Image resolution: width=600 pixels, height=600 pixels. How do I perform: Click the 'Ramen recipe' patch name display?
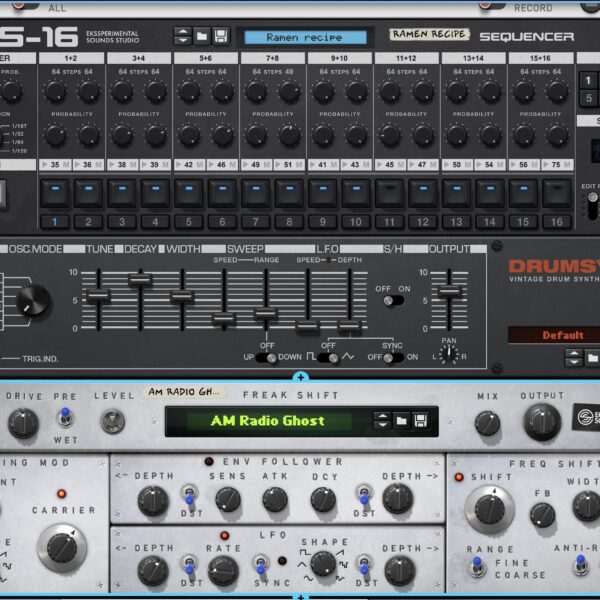tap(305, 38)
